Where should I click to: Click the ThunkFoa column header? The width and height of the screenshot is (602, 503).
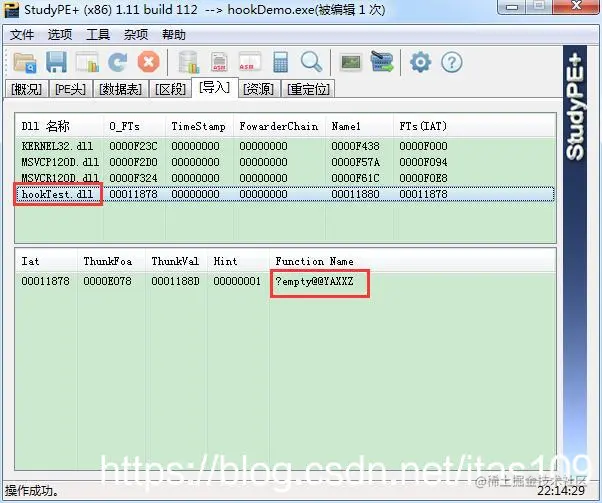[x=111, y=261]
